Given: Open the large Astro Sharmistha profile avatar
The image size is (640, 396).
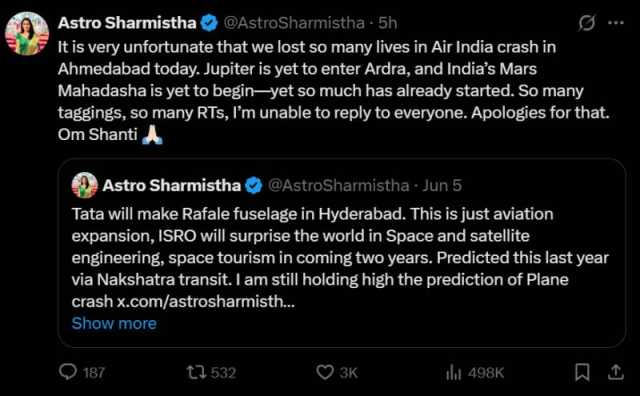Looking at the screenshot, I should click(27, 33).
